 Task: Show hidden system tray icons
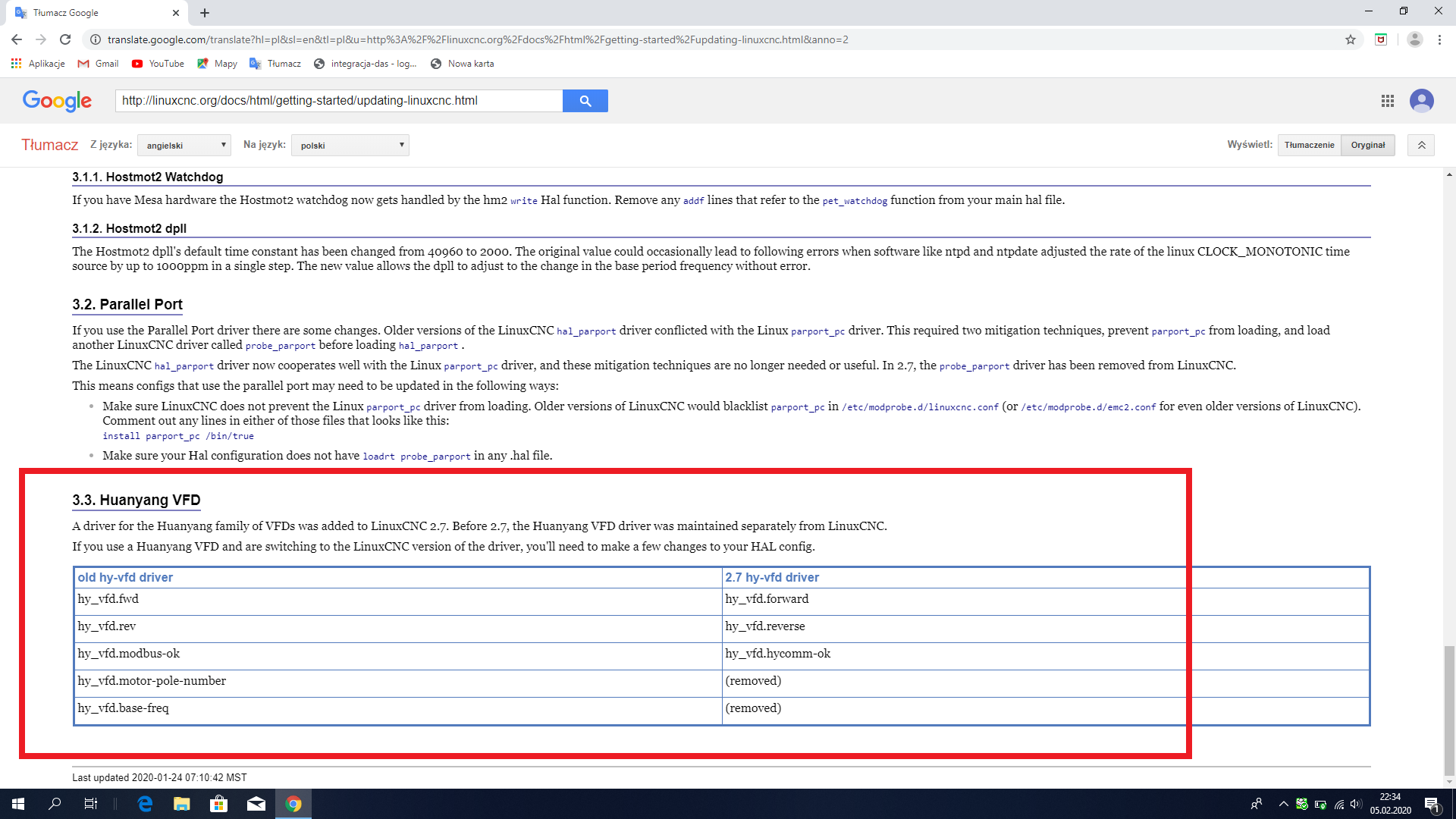click(1283, 804)
